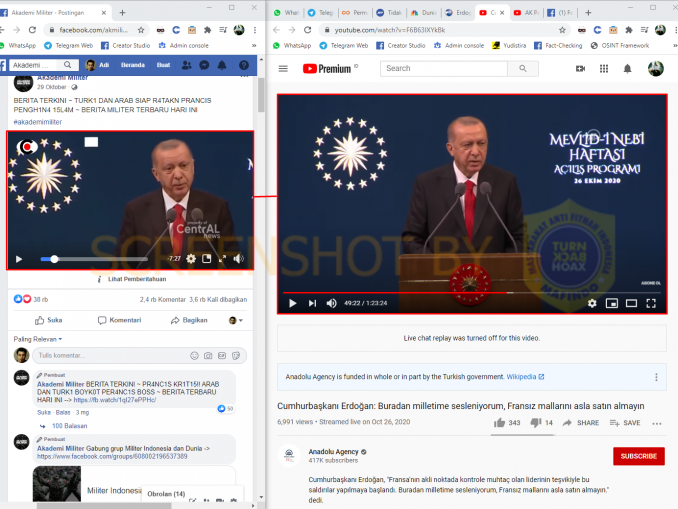678x509 pixels.
Task: Open the Wikipedia link in info panel
Action: click(x=525, y=377)
